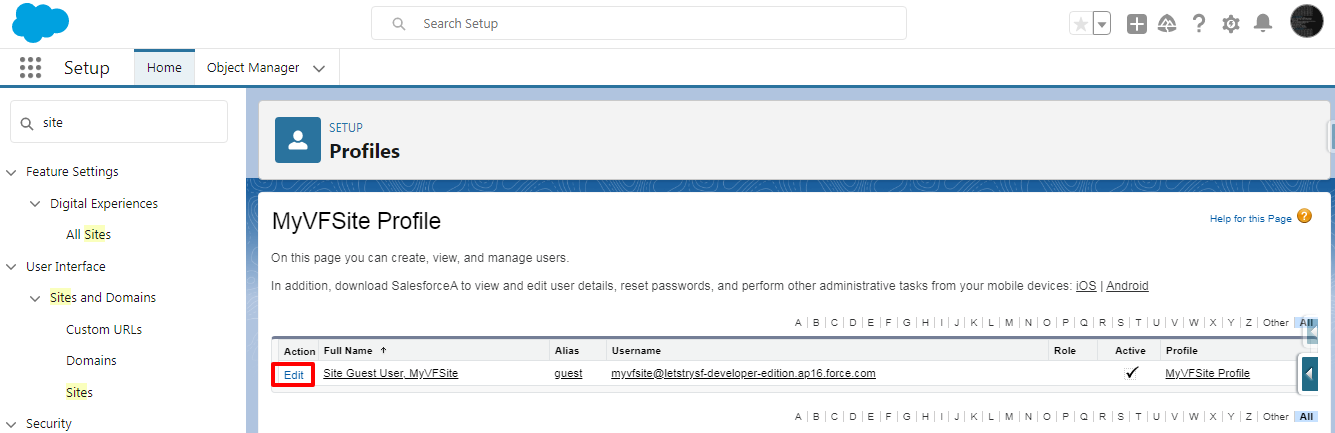Open Sites setup item under Sites and Domains
The width and height of the screenshot is (1335, 433).
[79, 393]
